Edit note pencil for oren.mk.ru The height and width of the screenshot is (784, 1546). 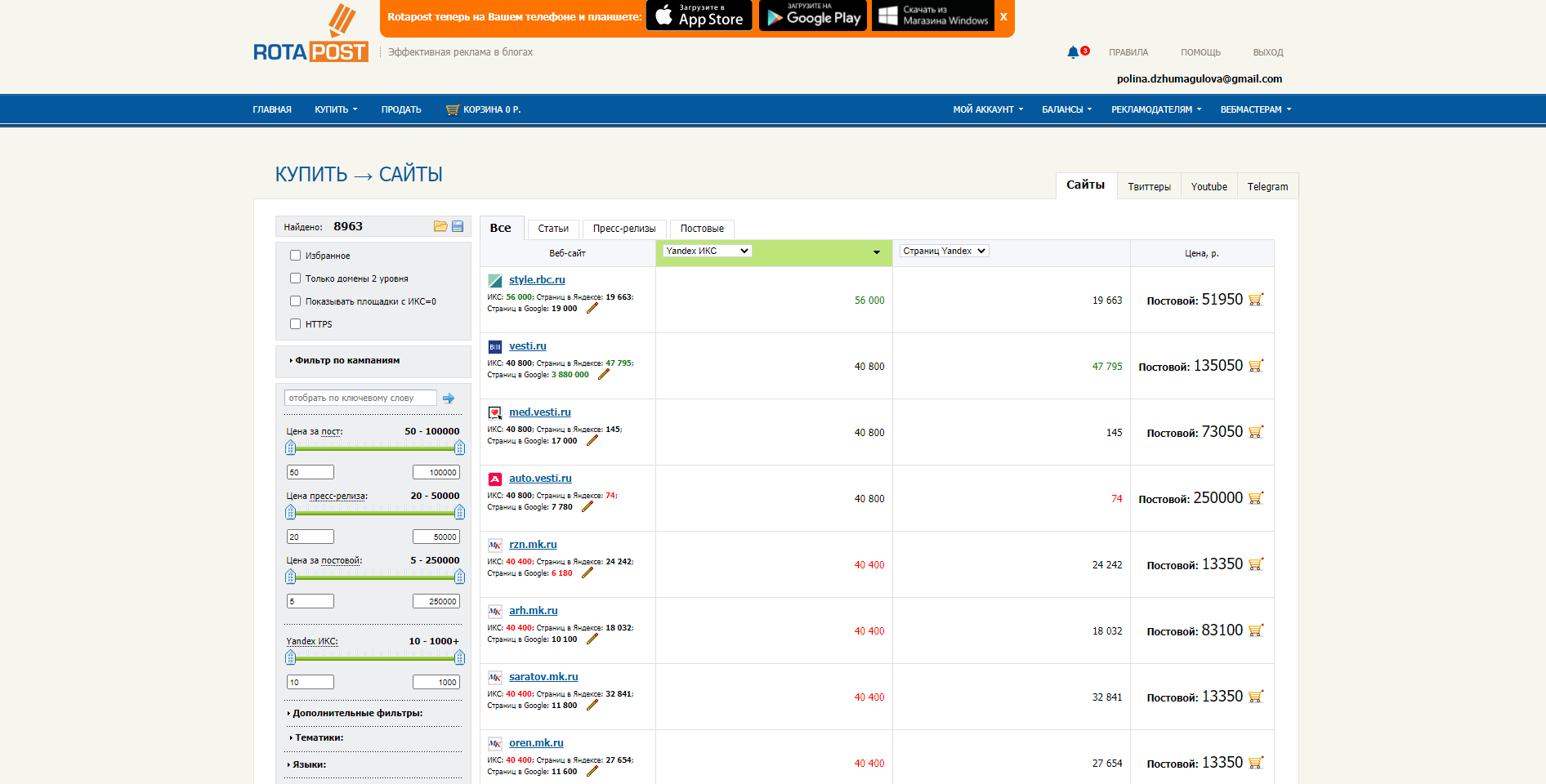pyautogui.click(x=592, y=771)
